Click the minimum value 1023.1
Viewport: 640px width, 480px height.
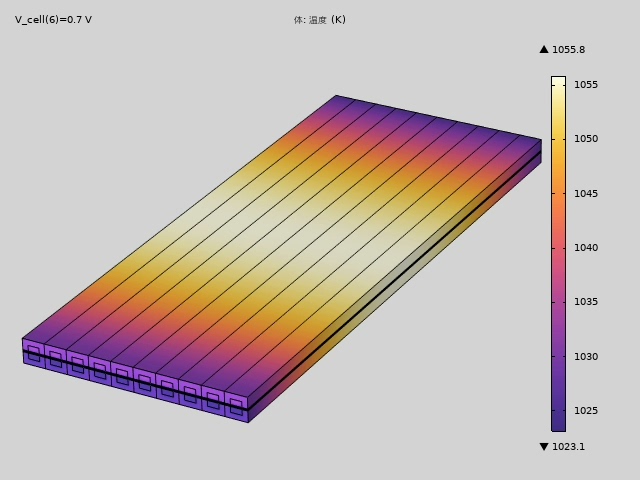click(x=568, y=447)
